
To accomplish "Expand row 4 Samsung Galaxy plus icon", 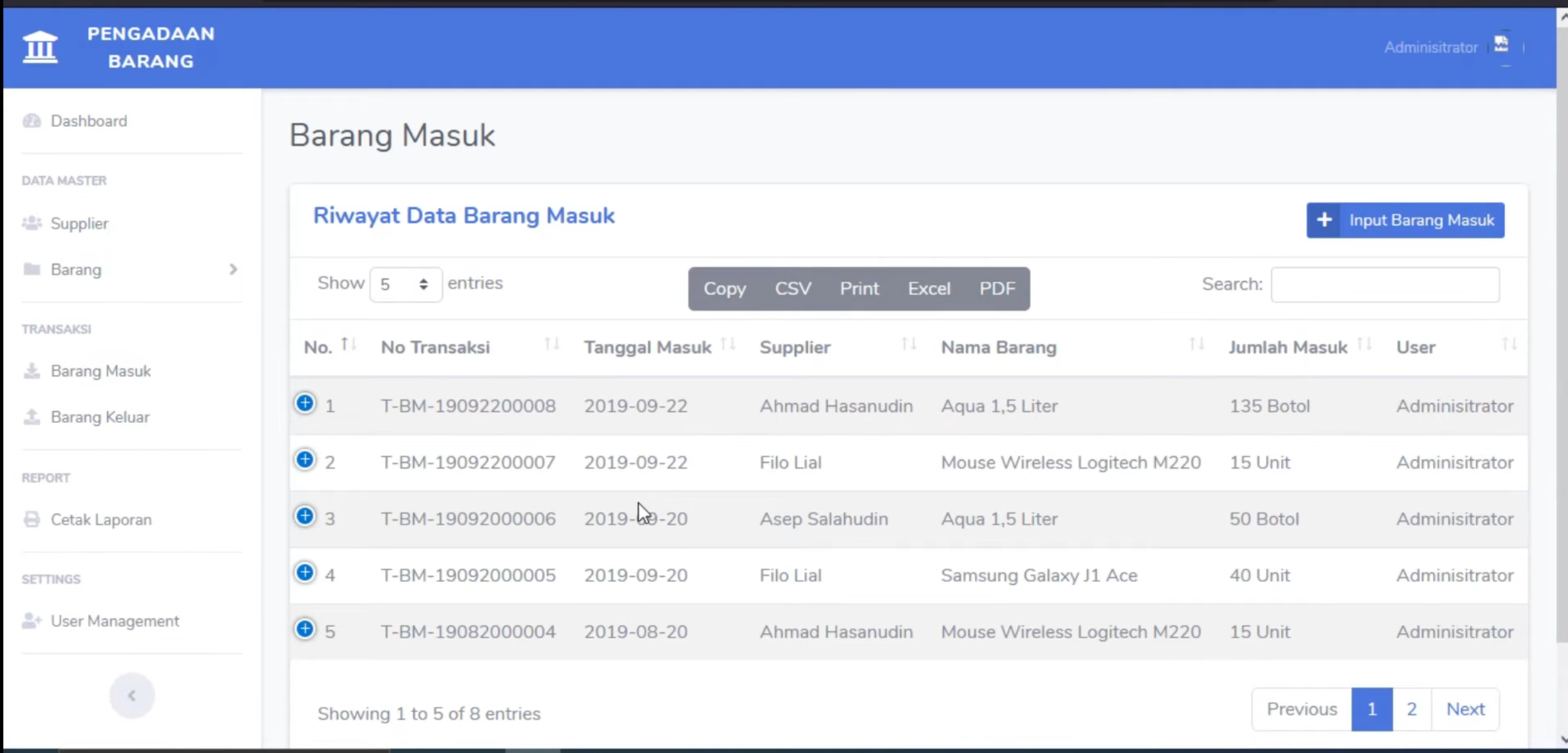I will [x=305, y=573].
